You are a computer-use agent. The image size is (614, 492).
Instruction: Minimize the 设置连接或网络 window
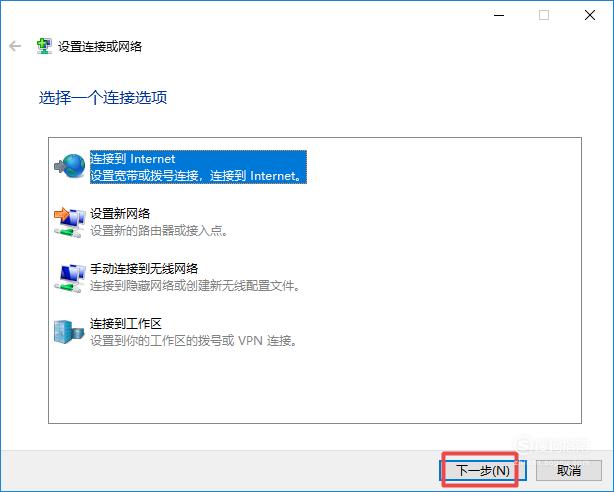pyautogui.click(x=499, y=15)
